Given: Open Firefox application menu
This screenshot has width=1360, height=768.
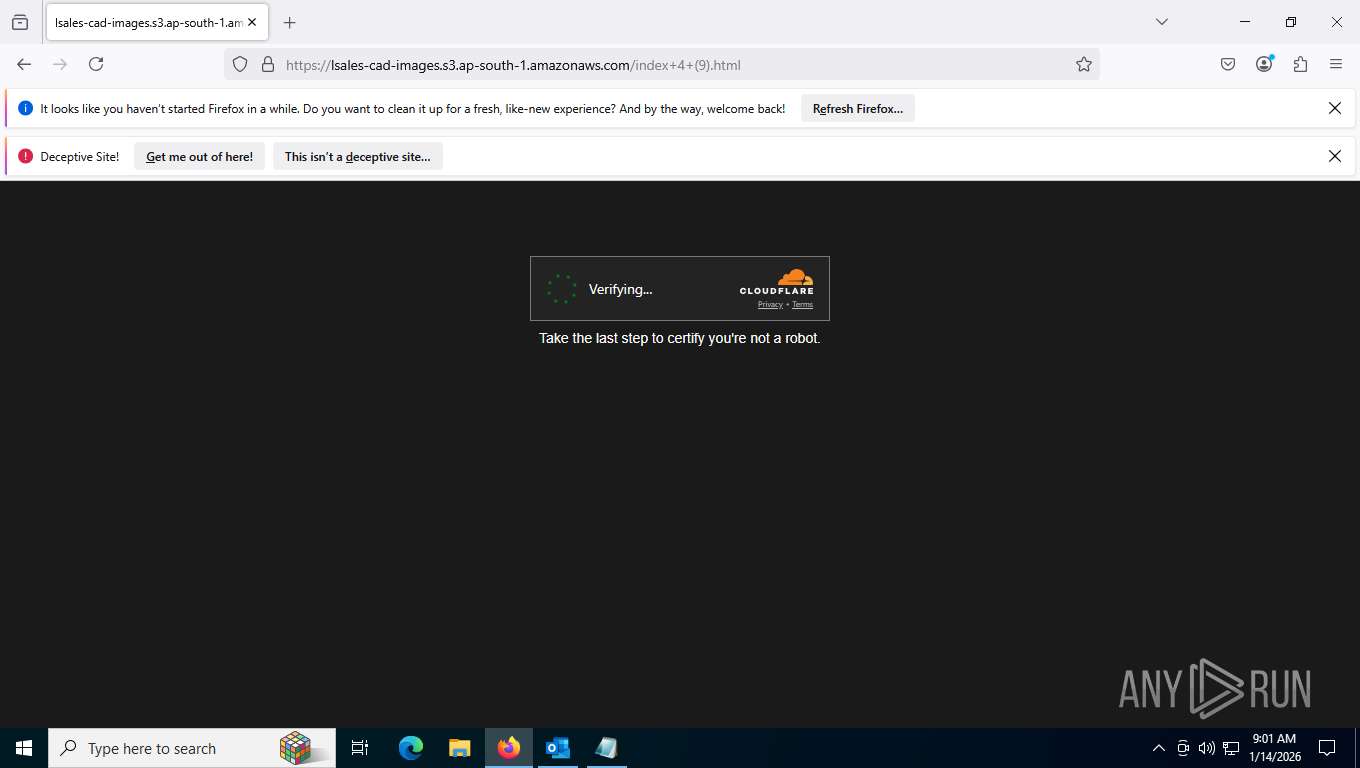Looking at the screenshot, I should tap(1336, 64).
